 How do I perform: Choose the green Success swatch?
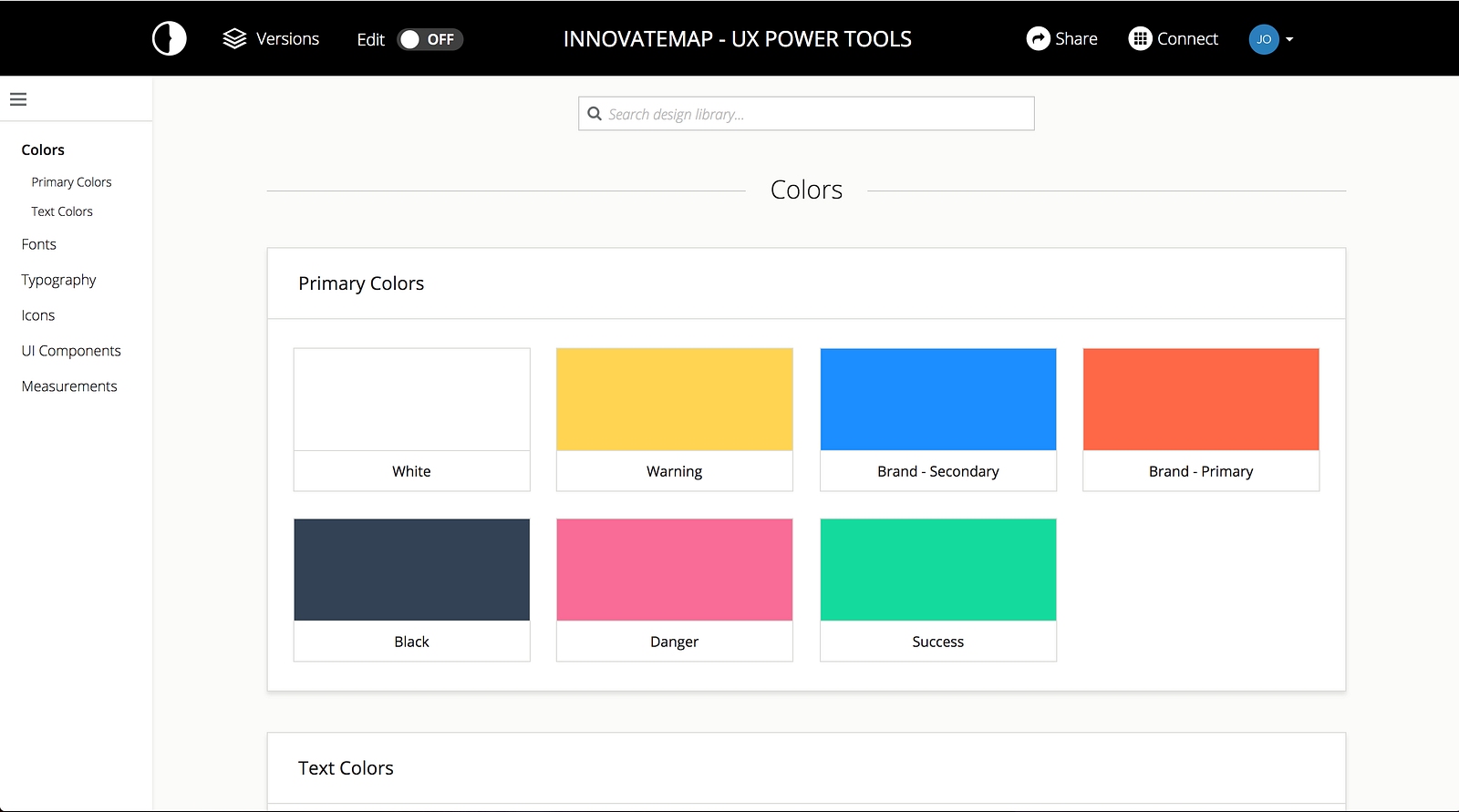[x=937, y=570]
